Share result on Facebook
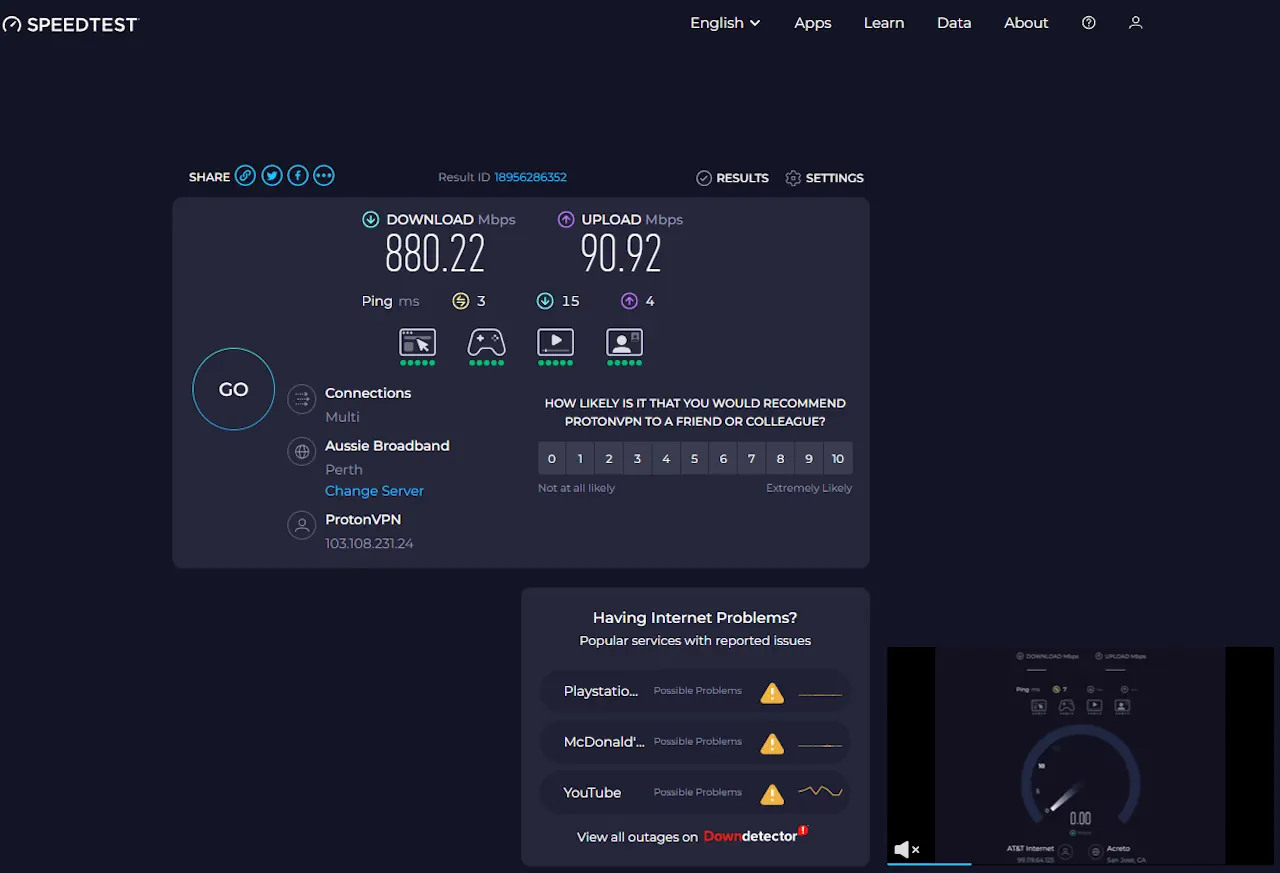 point(298,176)
